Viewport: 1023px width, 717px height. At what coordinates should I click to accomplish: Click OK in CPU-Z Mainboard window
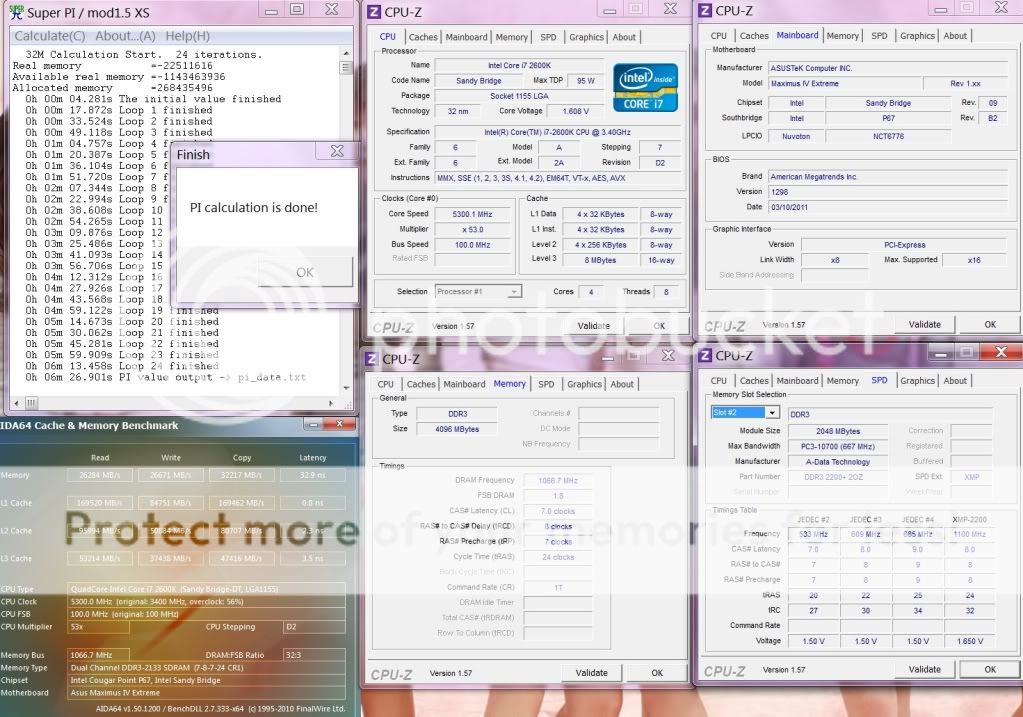tap(990, 324)
